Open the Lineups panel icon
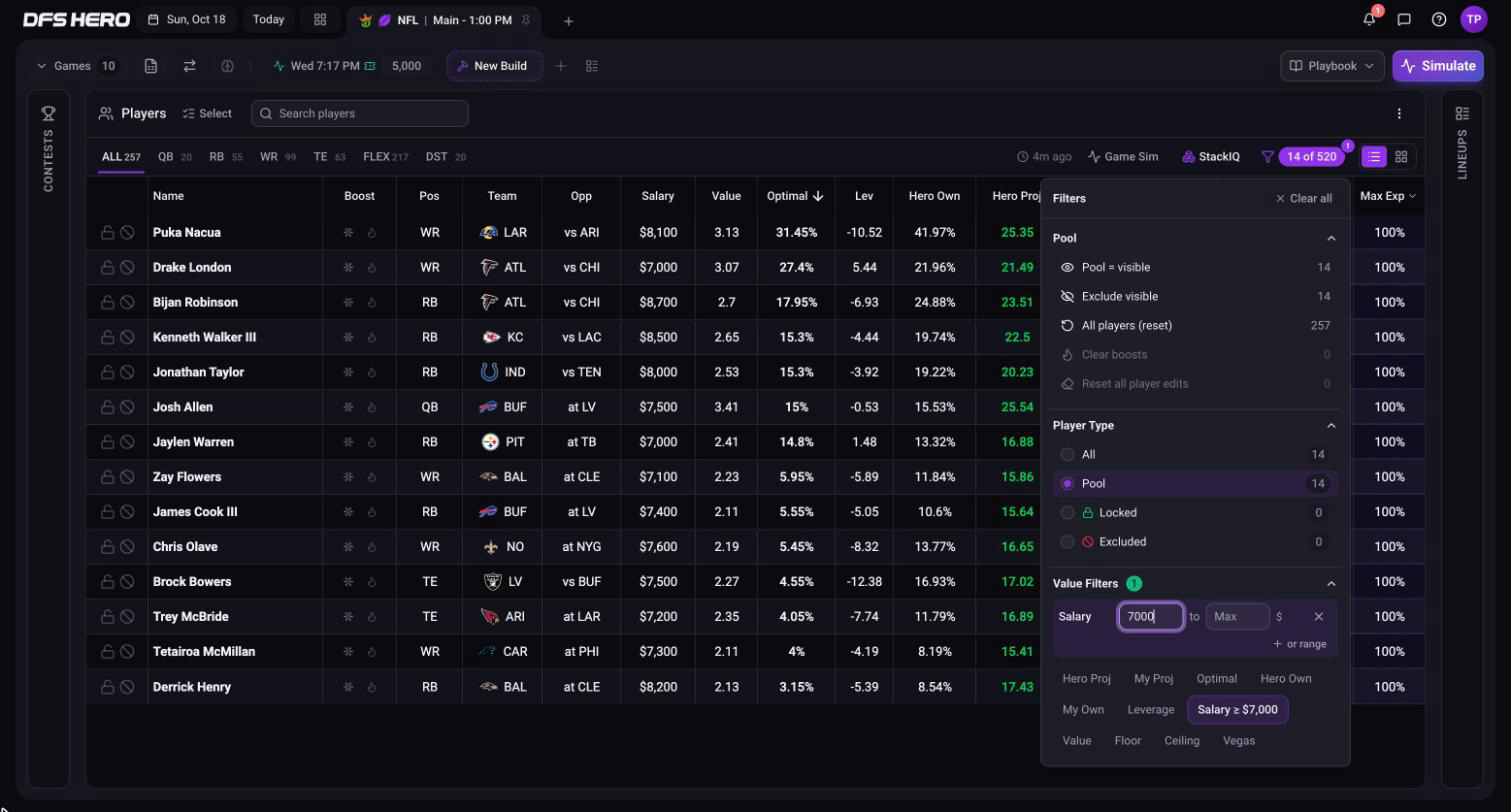The image size is (1511, 812). click(x=1462, y=113)
